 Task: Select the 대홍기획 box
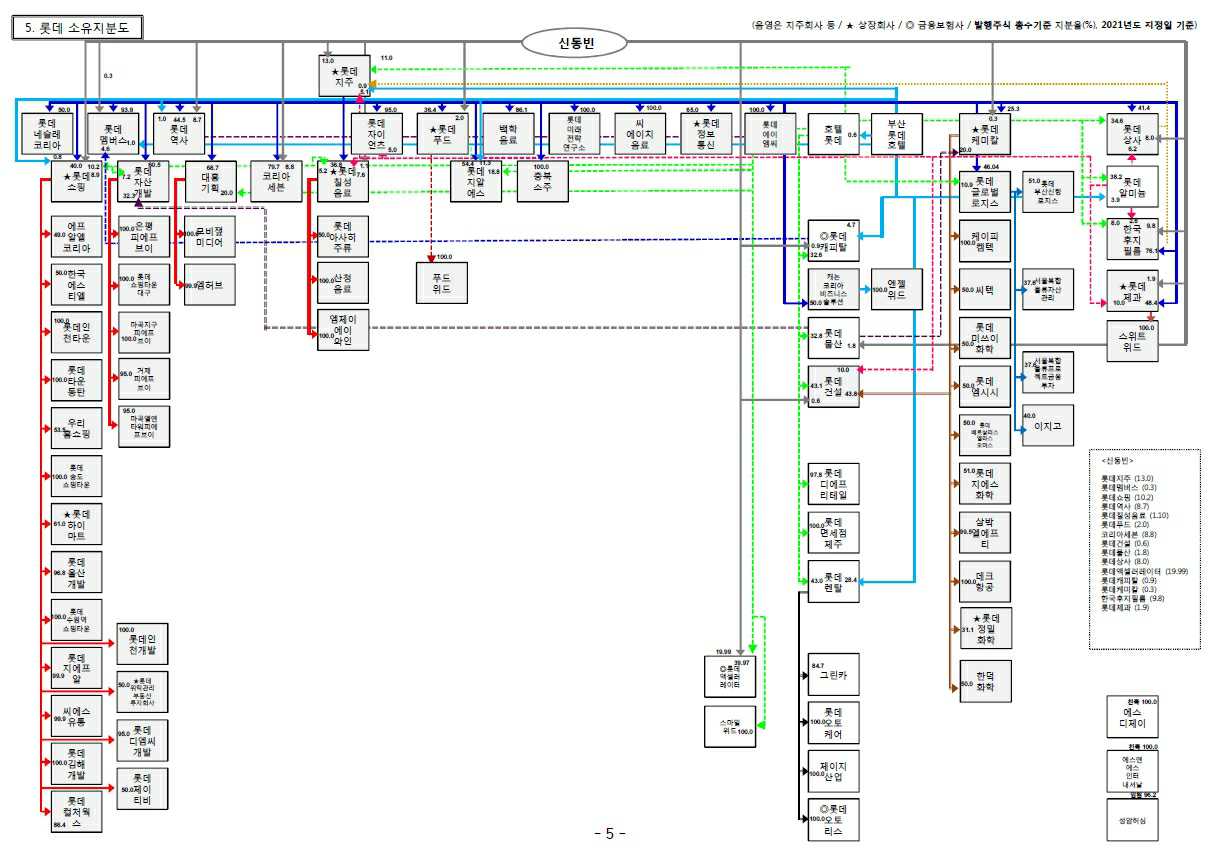pyautogui.click(x=211, y=182)
